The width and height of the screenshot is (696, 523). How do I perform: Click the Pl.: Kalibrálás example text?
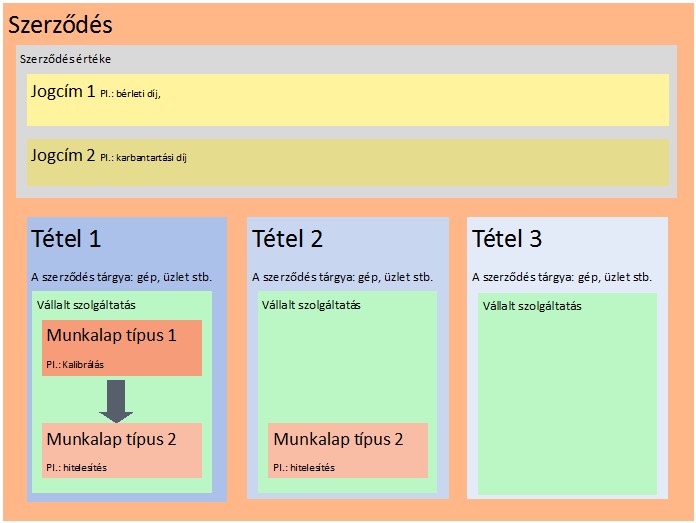pos(75,365)
